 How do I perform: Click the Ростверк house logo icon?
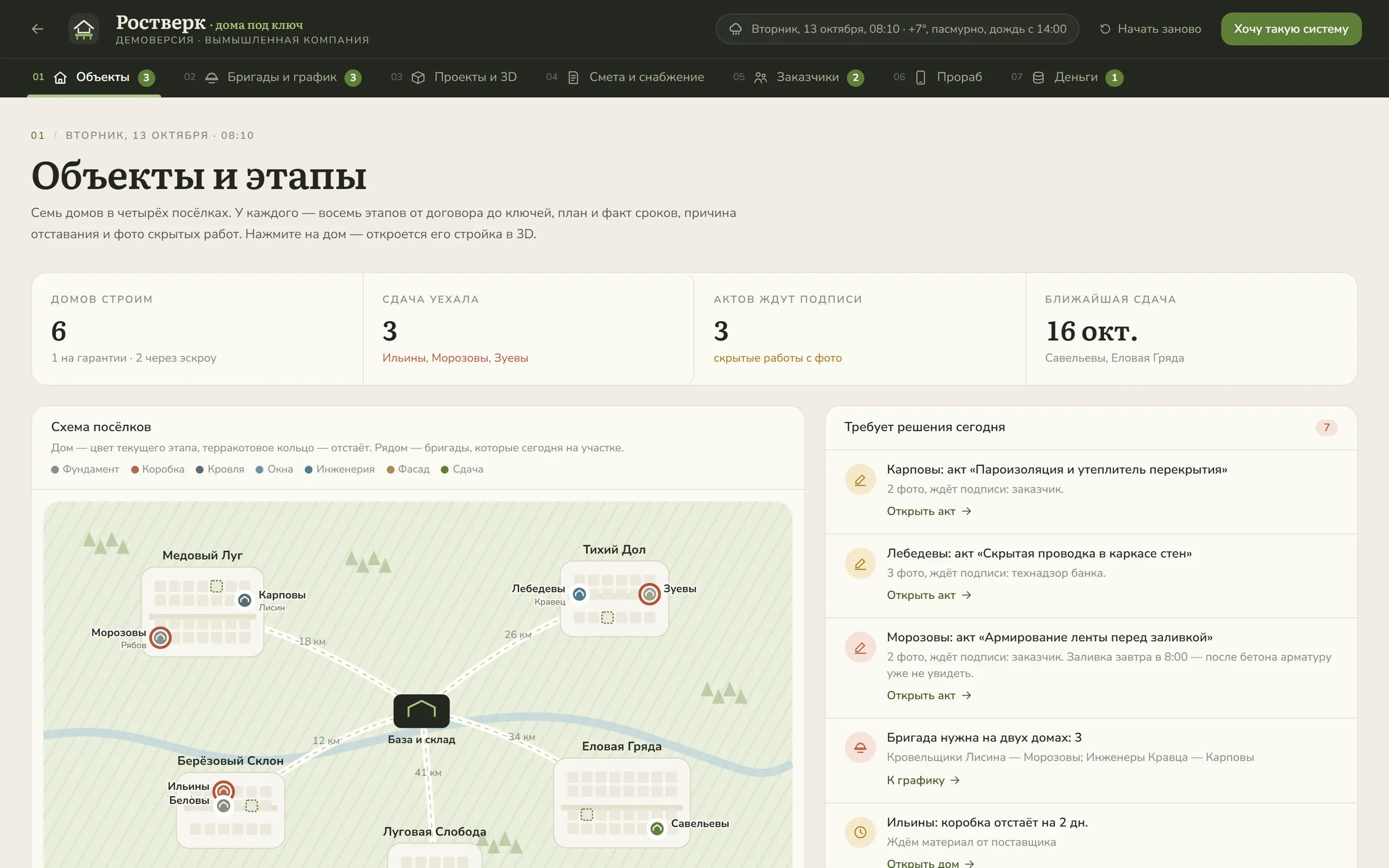coord(84,29)
